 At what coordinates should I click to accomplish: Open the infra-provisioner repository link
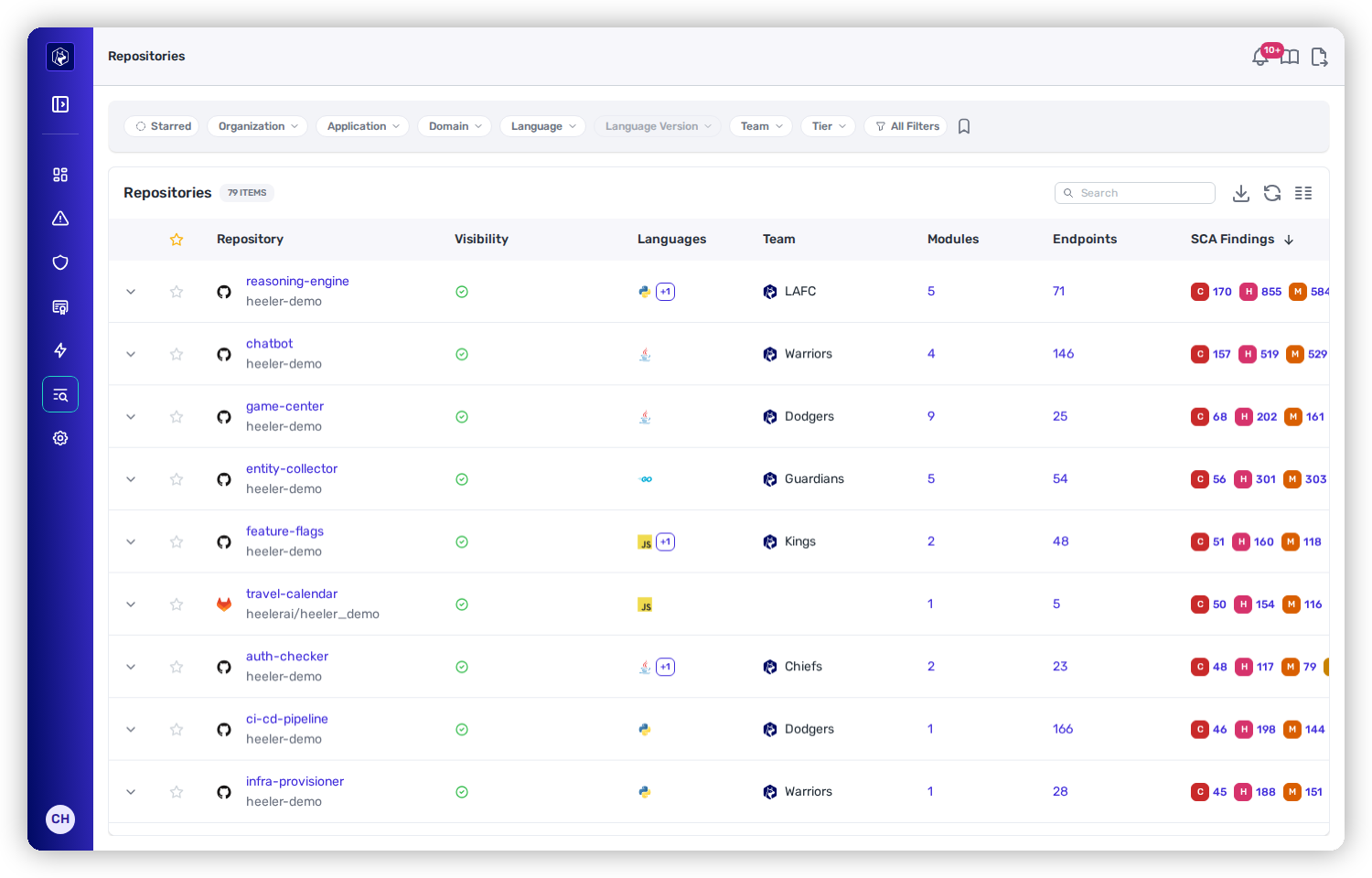pyautogui.click(x=295, y=781)
